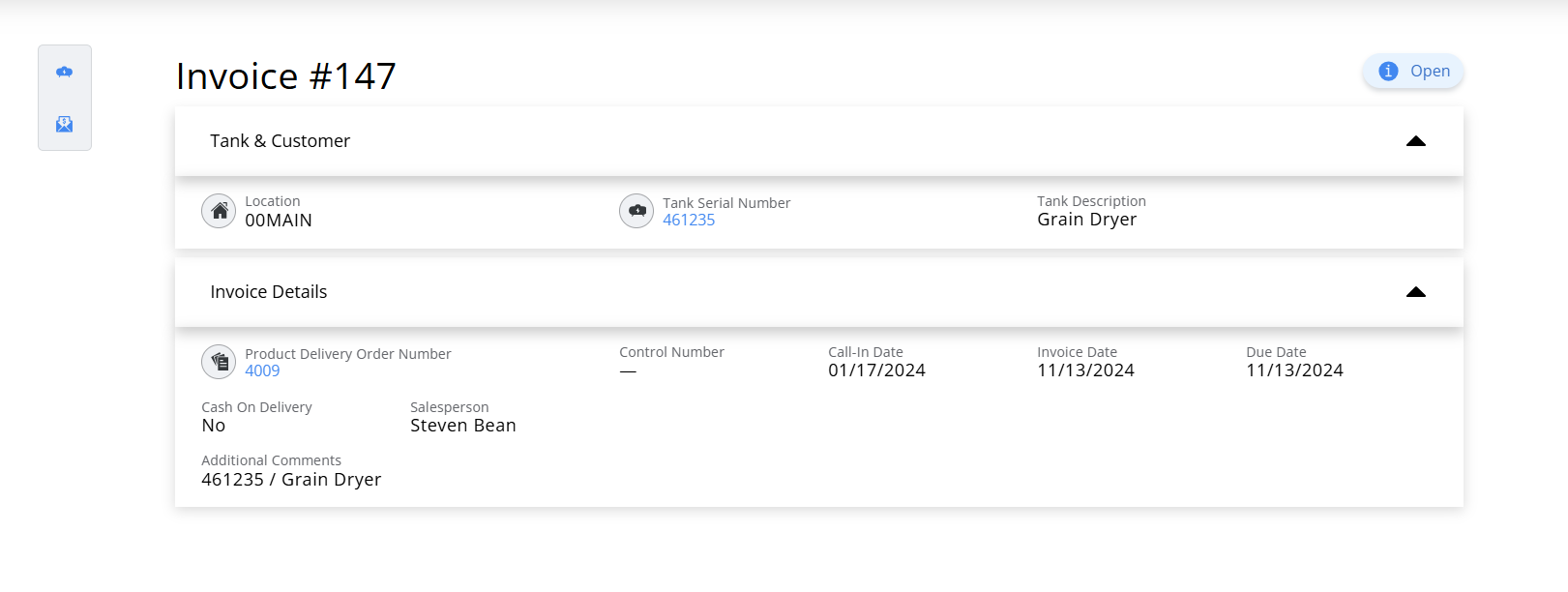The height and width of the screenshot is (592, 1568).
Task: Click the tank icon beside Tank Serial Number
Action: (x=636, y=211)
